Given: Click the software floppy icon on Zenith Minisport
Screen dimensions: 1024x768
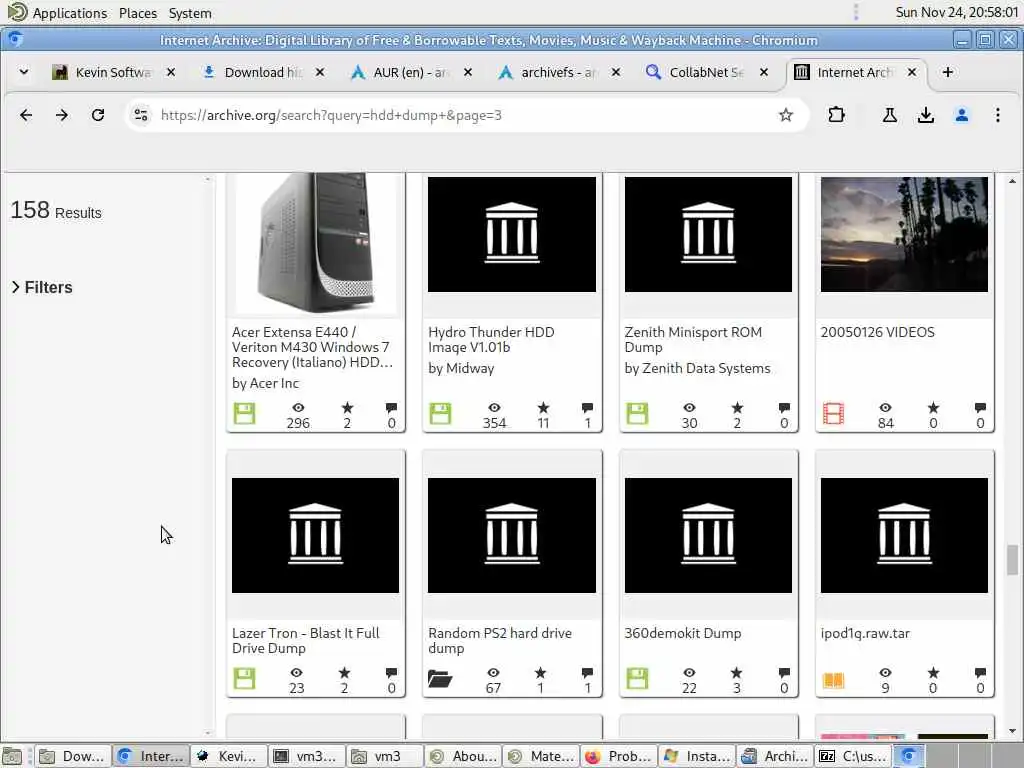Looking at the screenshot, I should pyautogui.click(x=637, y=413).
